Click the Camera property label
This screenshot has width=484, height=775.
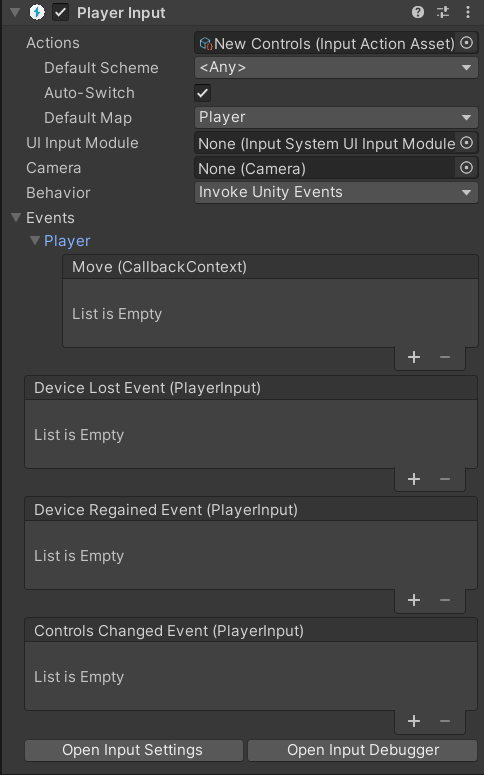click(x=53, y=168)
